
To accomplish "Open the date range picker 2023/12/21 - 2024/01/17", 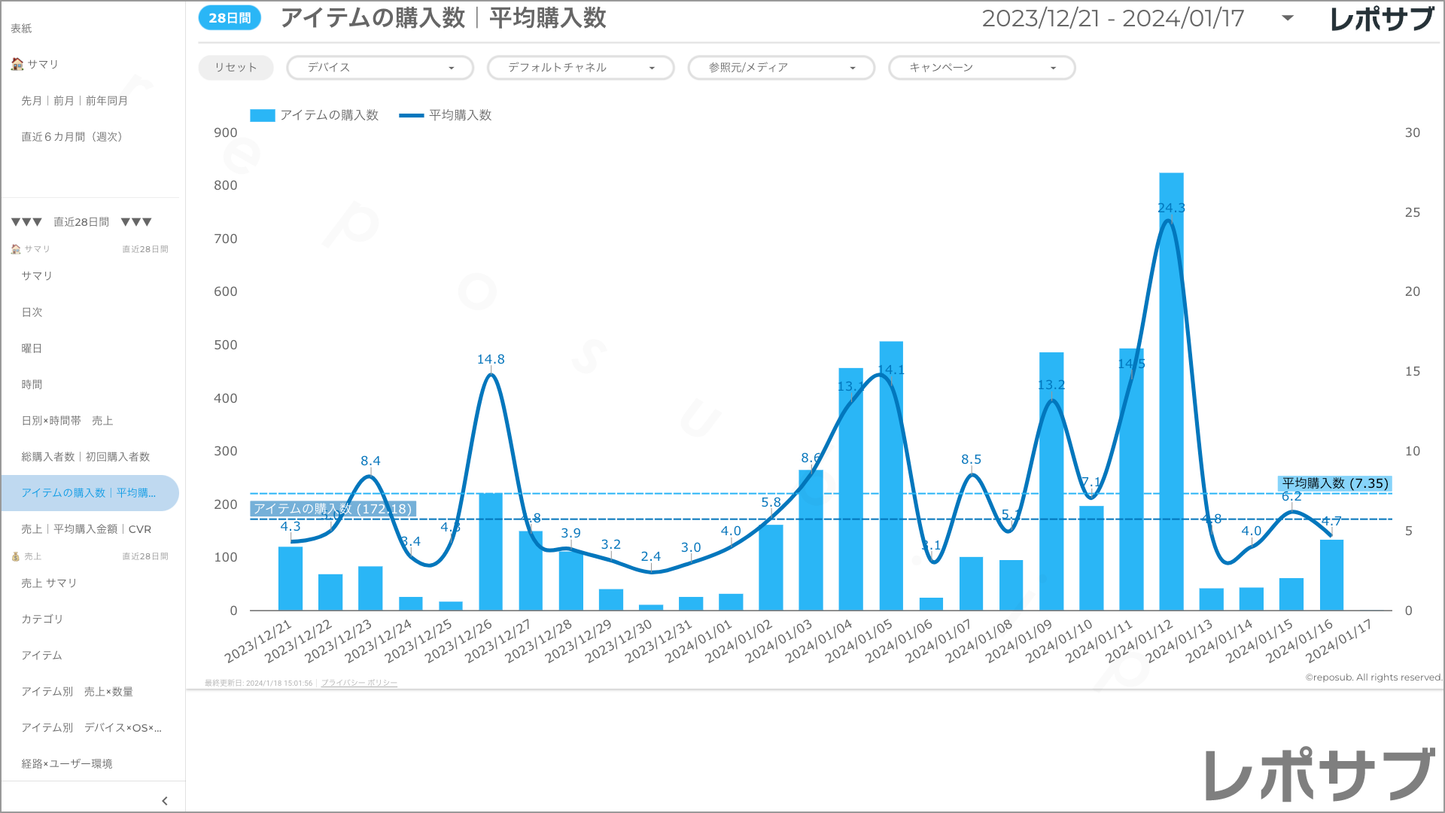I will [x=1137, y=19].
